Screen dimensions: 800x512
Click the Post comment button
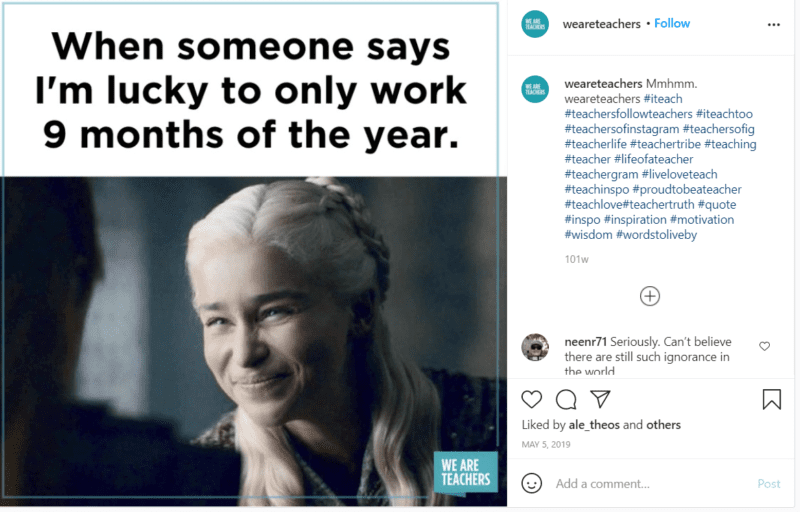768,484
